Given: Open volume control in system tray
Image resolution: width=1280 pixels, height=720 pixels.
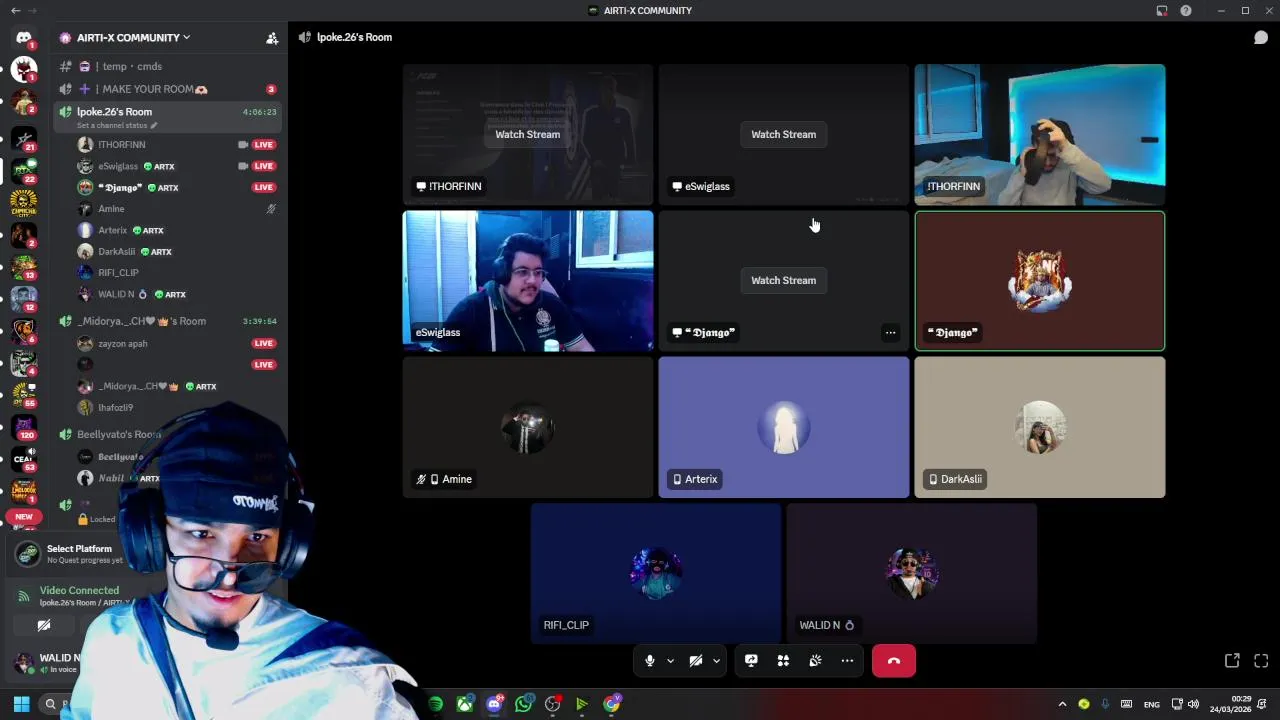Looking at the screenshot, I should tap(1193, 704).
